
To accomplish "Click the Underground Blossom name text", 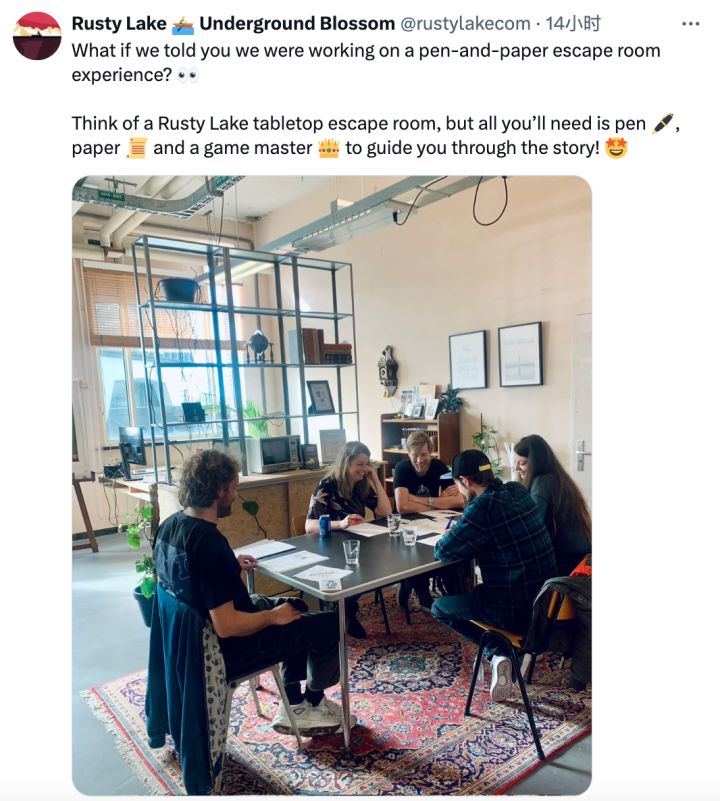I will (297, 23).
